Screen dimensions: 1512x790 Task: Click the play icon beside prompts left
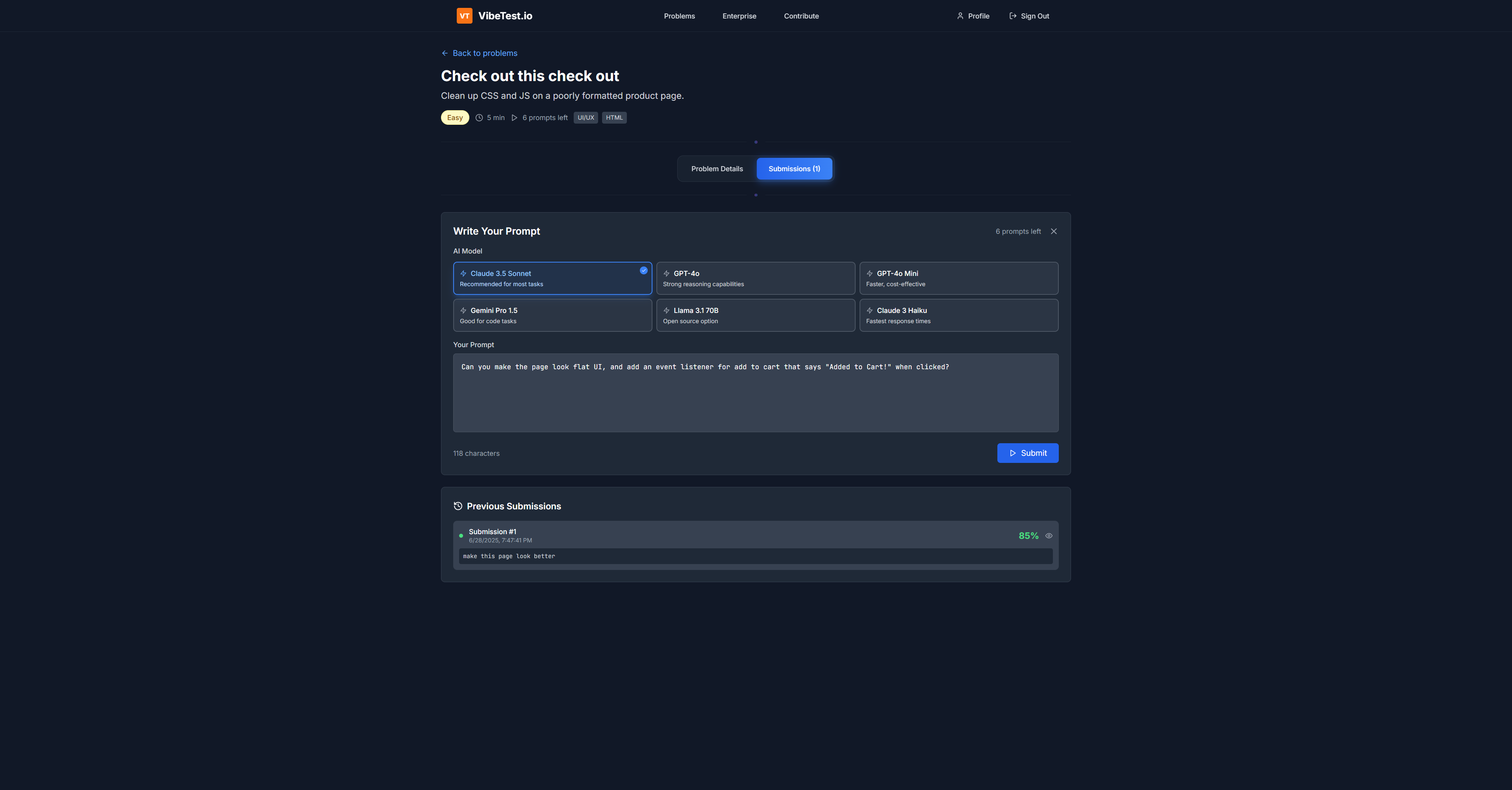point(514,118)
